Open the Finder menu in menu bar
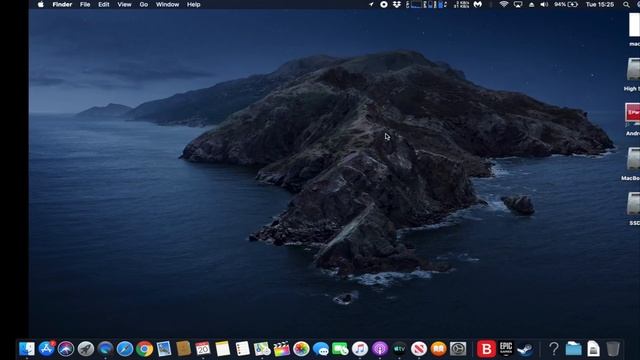The image size is (640, 360). [x=62, y=4]
